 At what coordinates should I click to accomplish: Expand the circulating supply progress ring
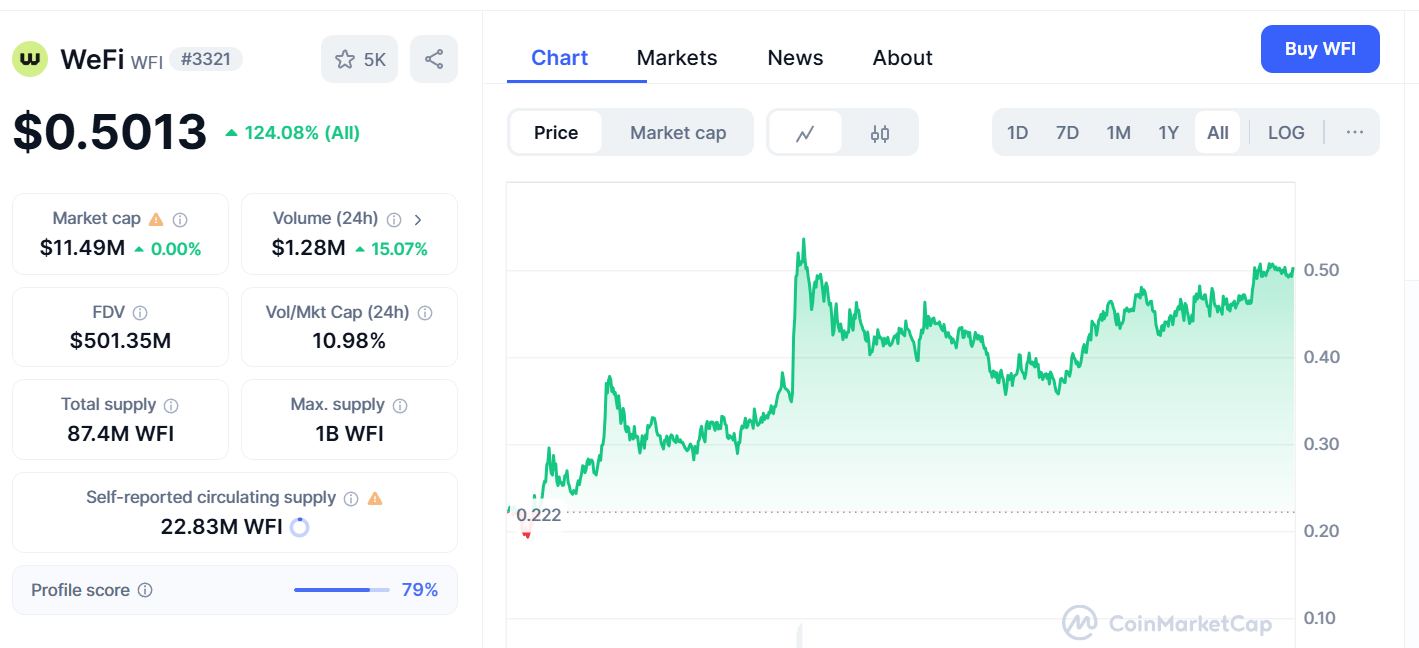pyautogui.click(x=299, y=527)
